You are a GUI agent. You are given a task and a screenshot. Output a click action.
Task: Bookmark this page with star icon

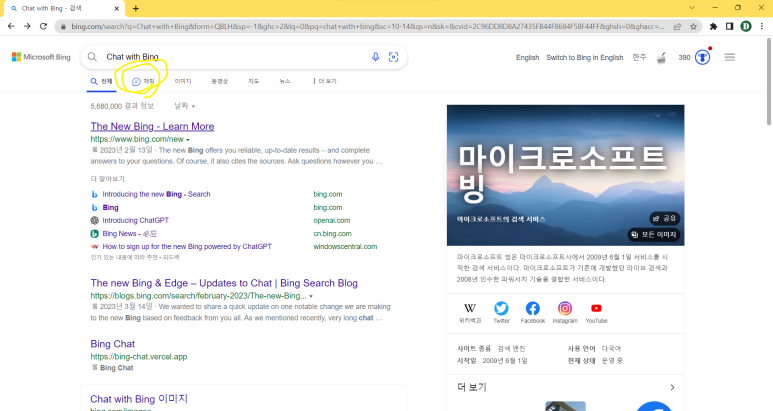point(693,27)
